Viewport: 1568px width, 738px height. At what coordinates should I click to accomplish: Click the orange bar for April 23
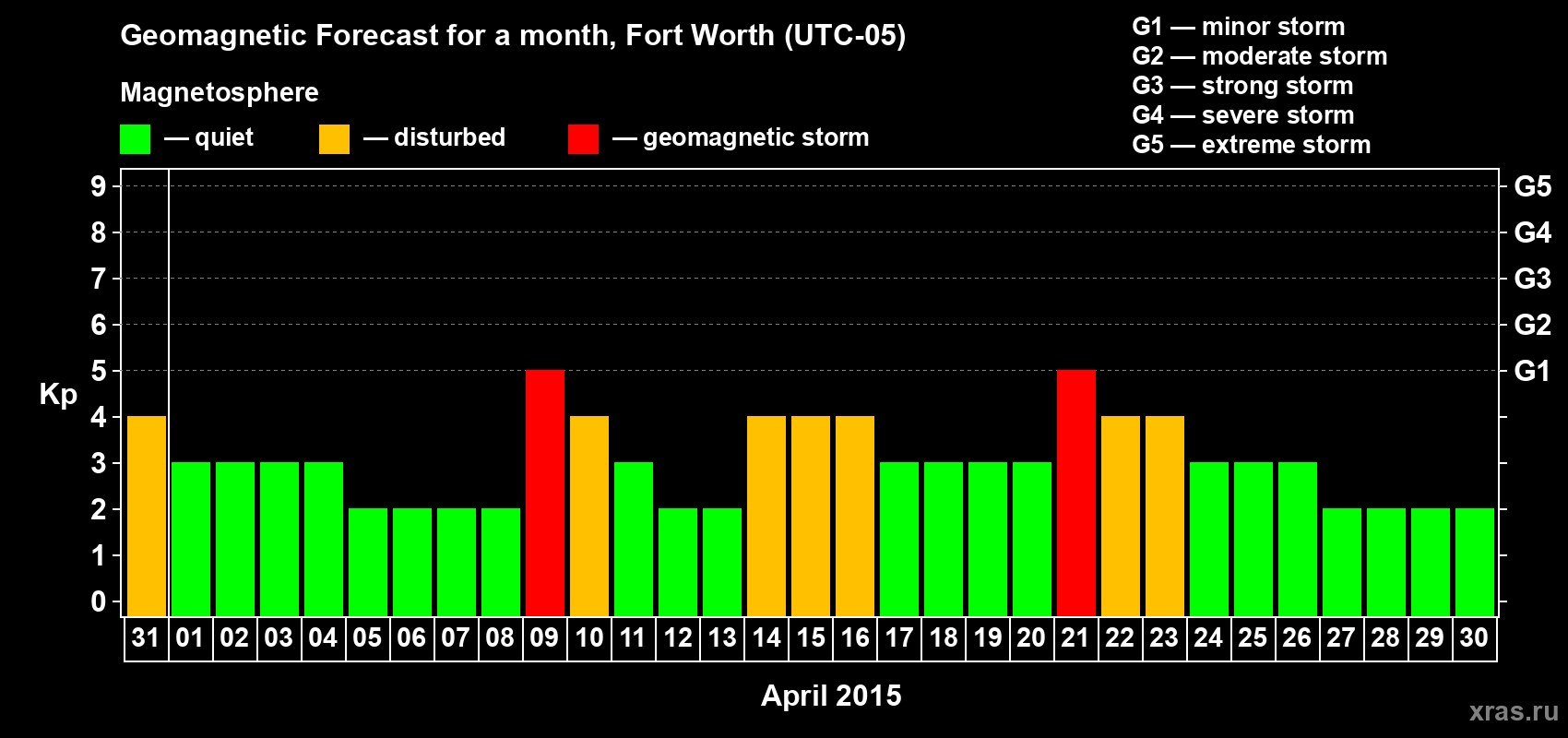tap(1165, 516)
